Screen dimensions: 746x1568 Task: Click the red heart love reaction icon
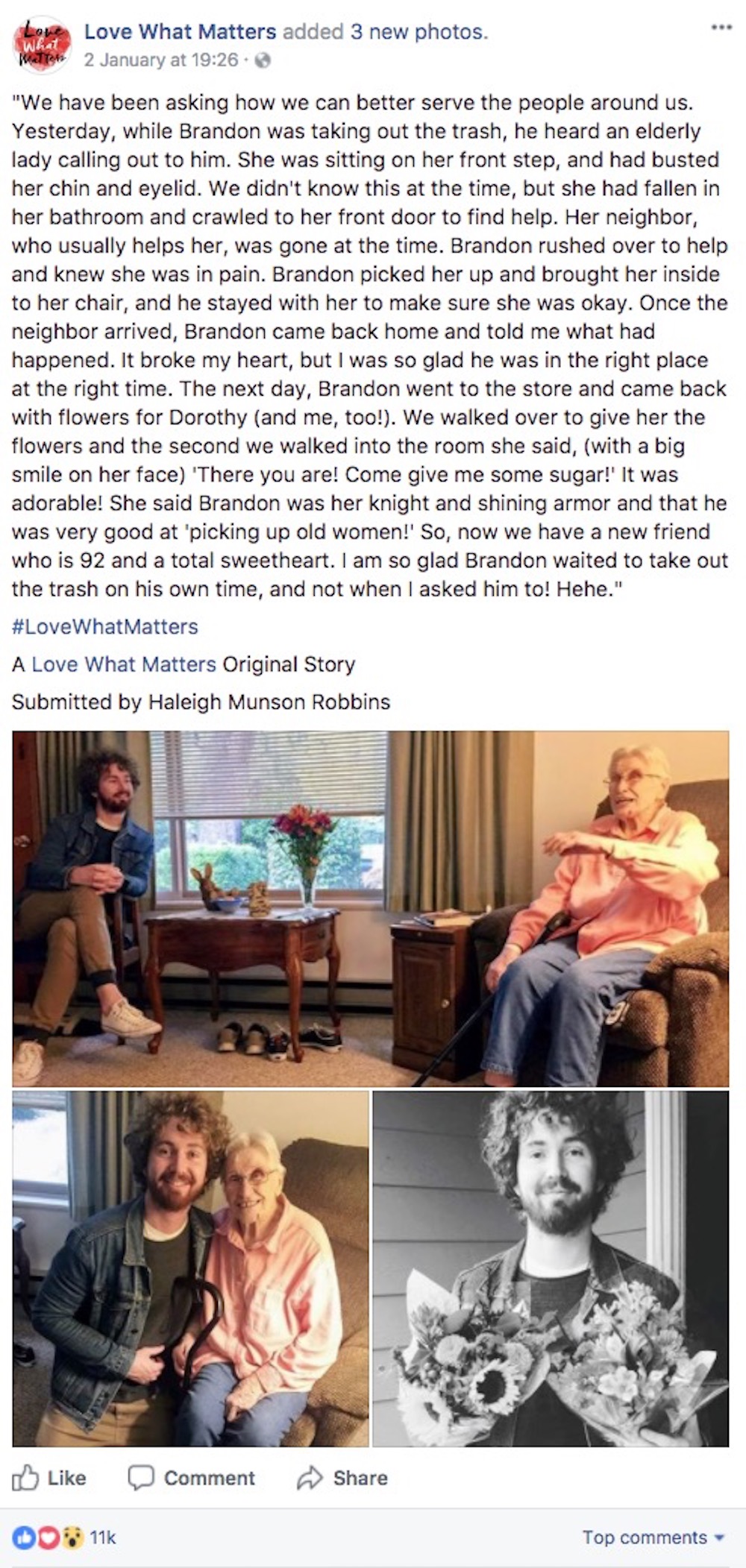click(x=47, y=1537)
